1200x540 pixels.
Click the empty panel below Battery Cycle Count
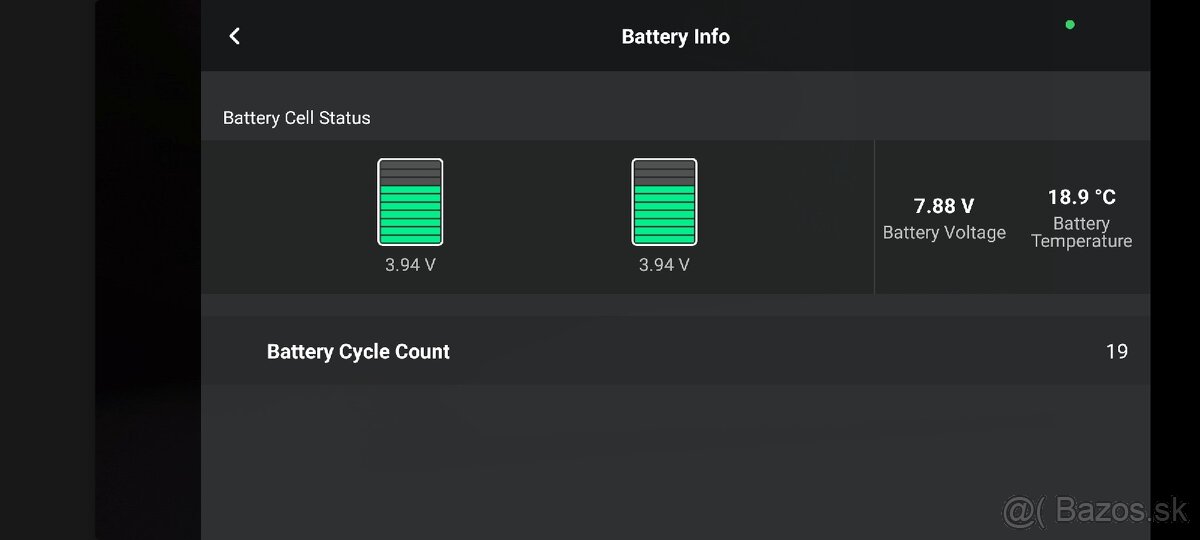pos(675,460)
